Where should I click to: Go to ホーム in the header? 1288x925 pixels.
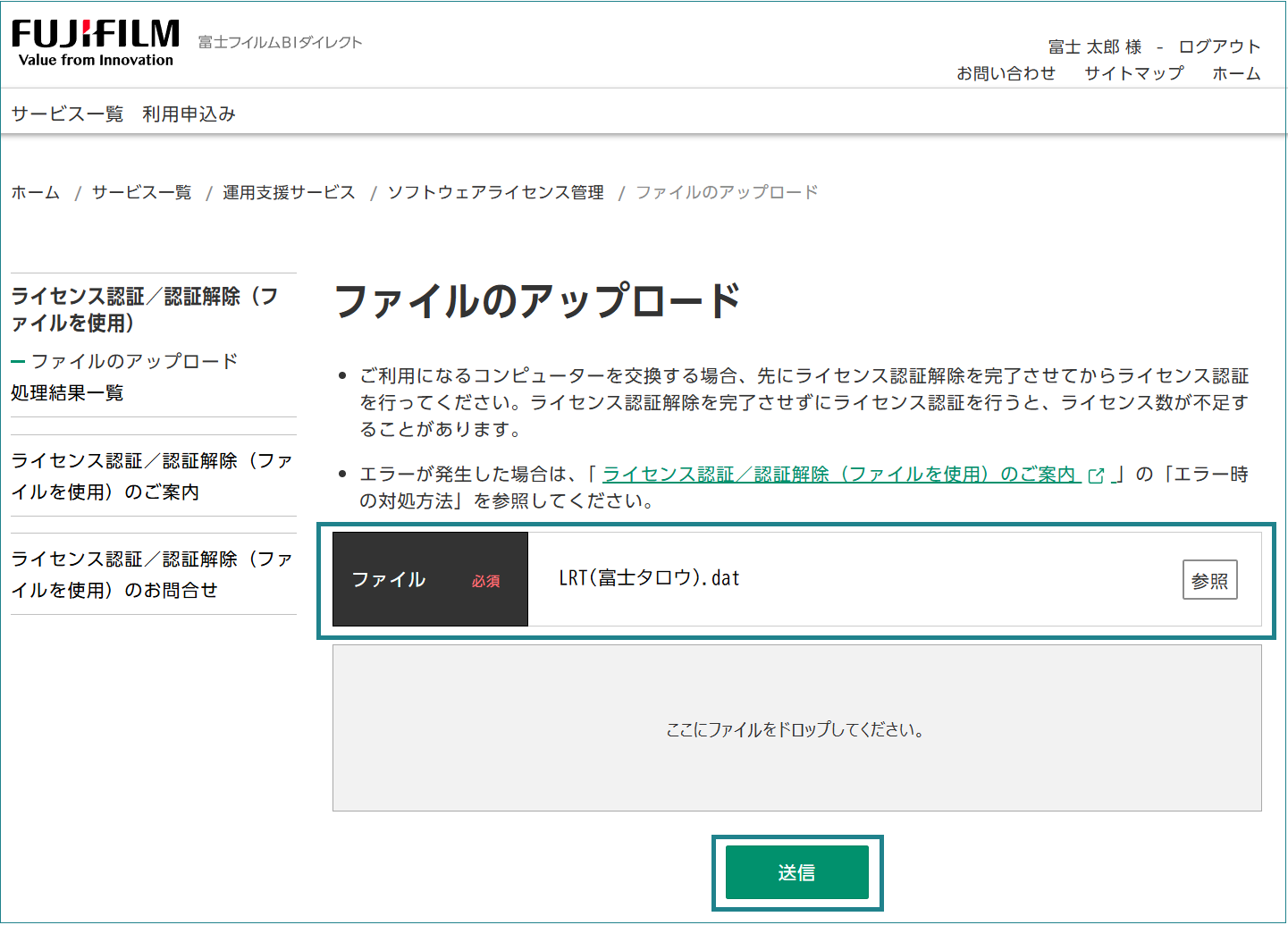click(1236, 73)
